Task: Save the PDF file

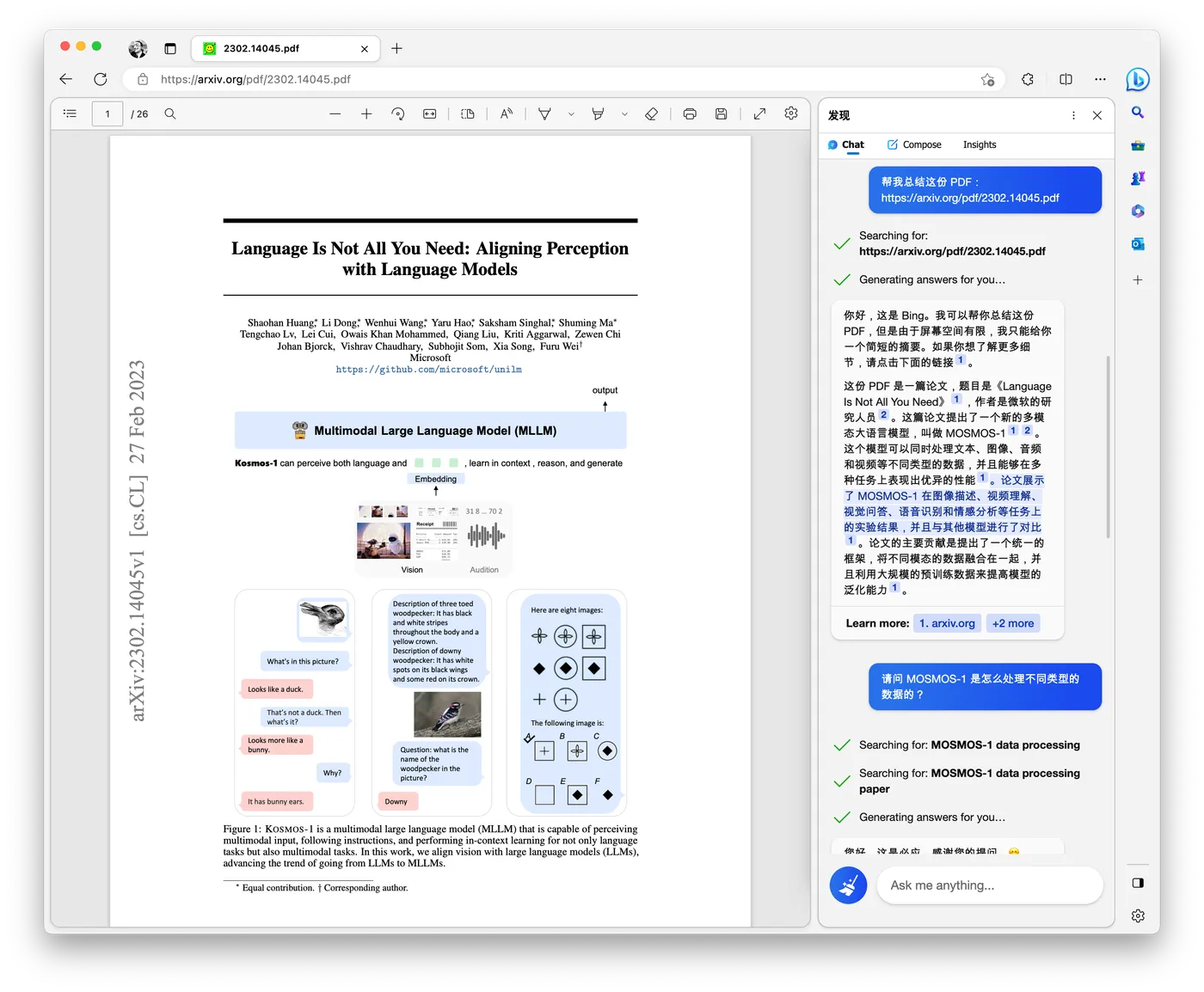Action: click(722, 113)
